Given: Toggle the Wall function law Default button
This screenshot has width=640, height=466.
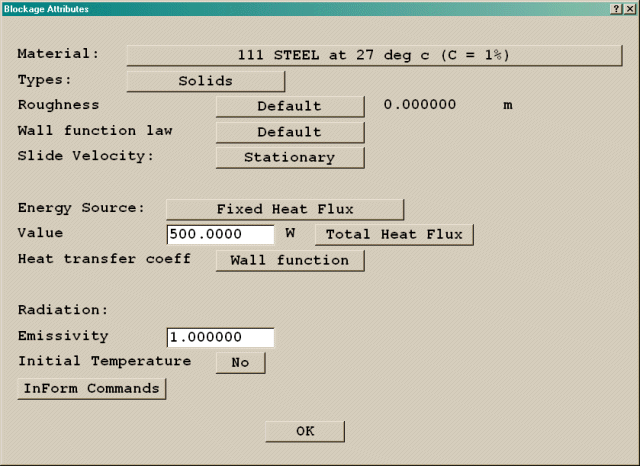Looking at the screenshot, I should [289, 131].
